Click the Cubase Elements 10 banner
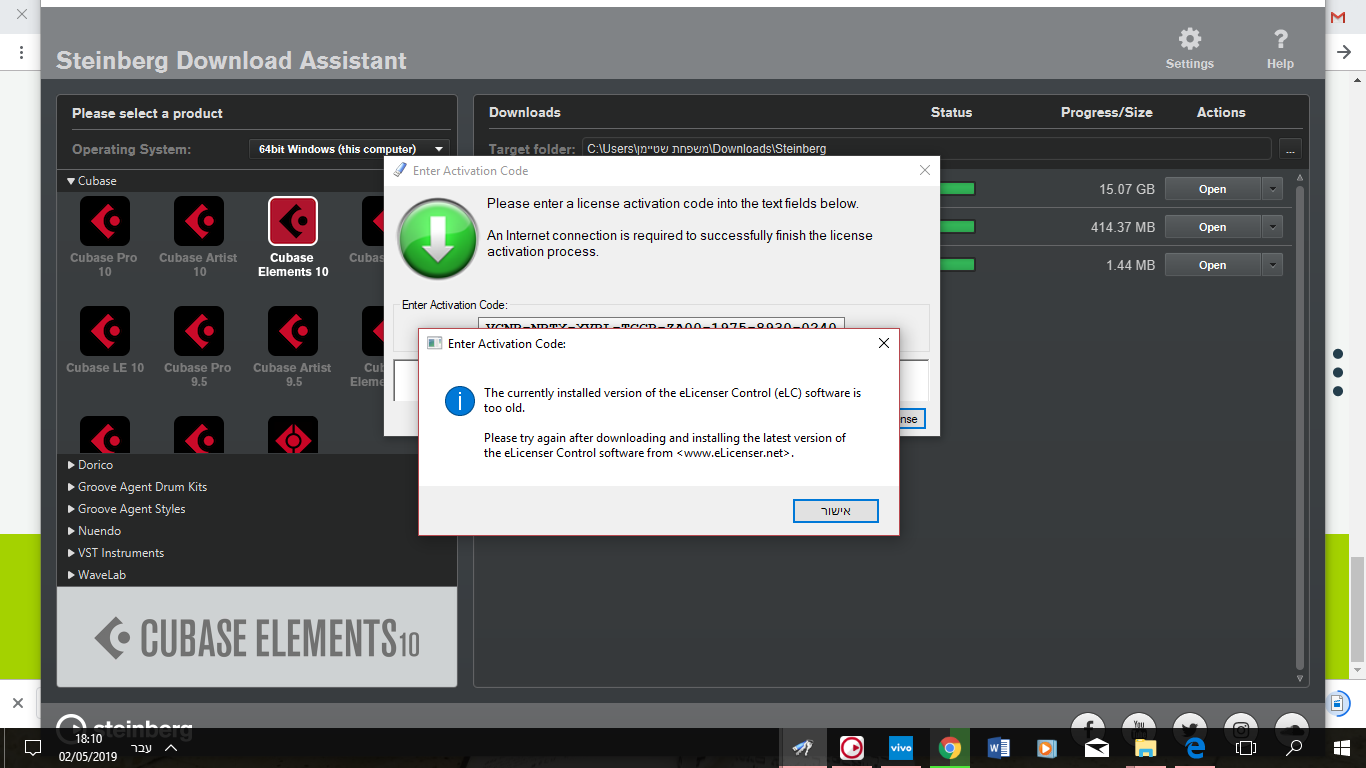The width and height of the screenshot is (1366, 768). click(x=257, y=637)
